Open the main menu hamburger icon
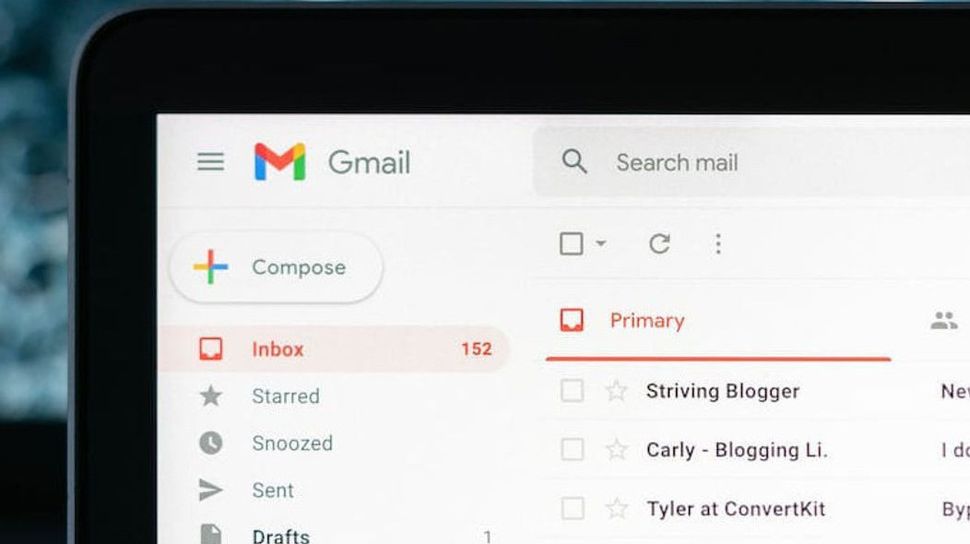This screenshot has height=544, width=970. click(x=210, y=162)
